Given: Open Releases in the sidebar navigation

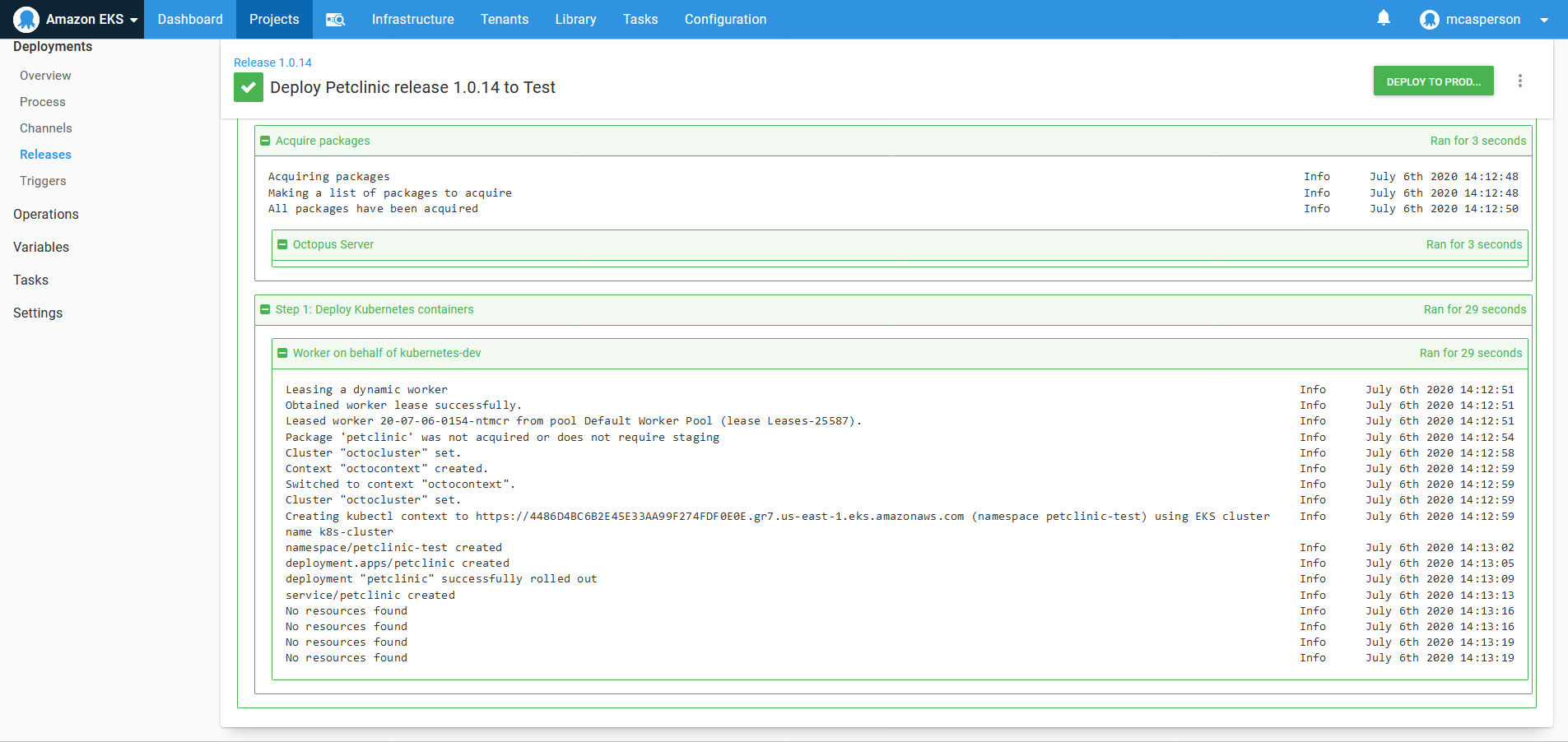Looking at the screenshot, I should click(45, 154).
